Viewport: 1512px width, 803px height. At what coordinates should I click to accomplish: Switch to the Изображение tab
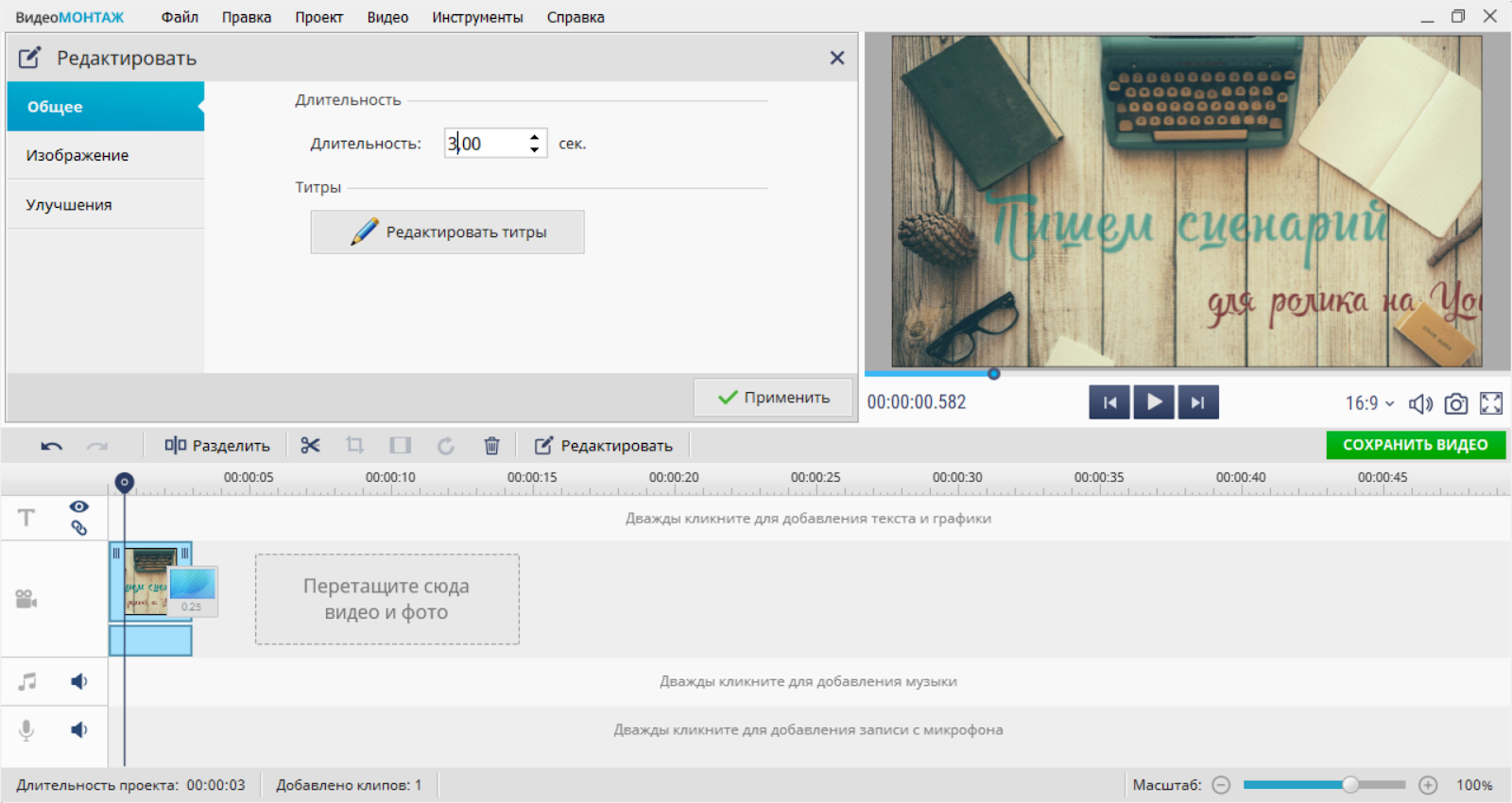[77, 155]
